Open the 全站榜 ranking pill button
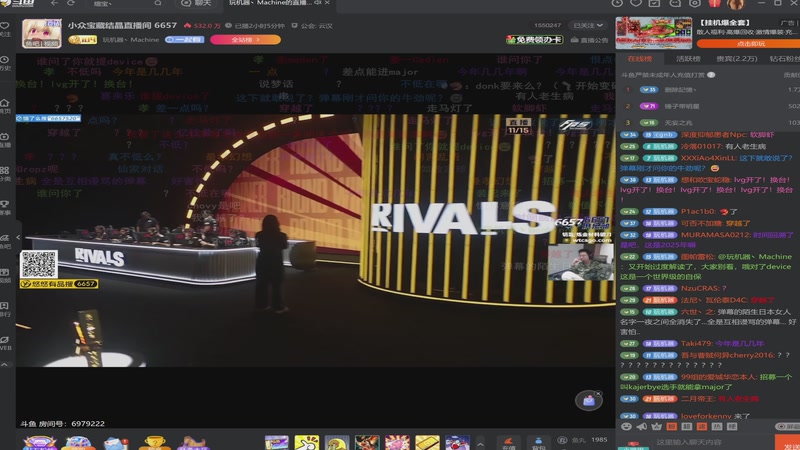Screen dimensions: 800x450 [x=245, y=40]
